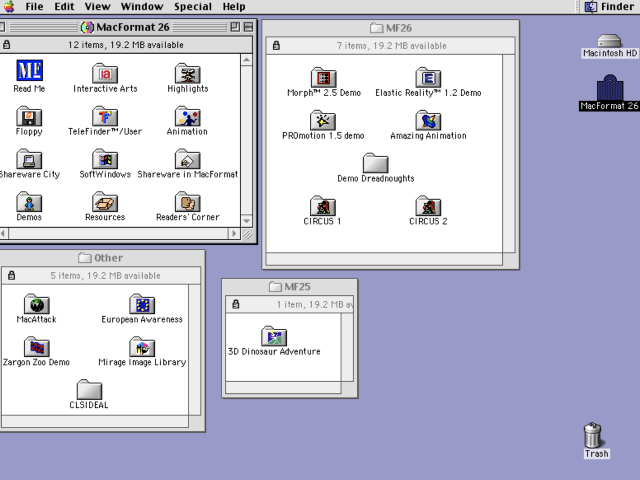640x480 pixels.
Task: Click the Trash icon
Action: coord(593,435)
